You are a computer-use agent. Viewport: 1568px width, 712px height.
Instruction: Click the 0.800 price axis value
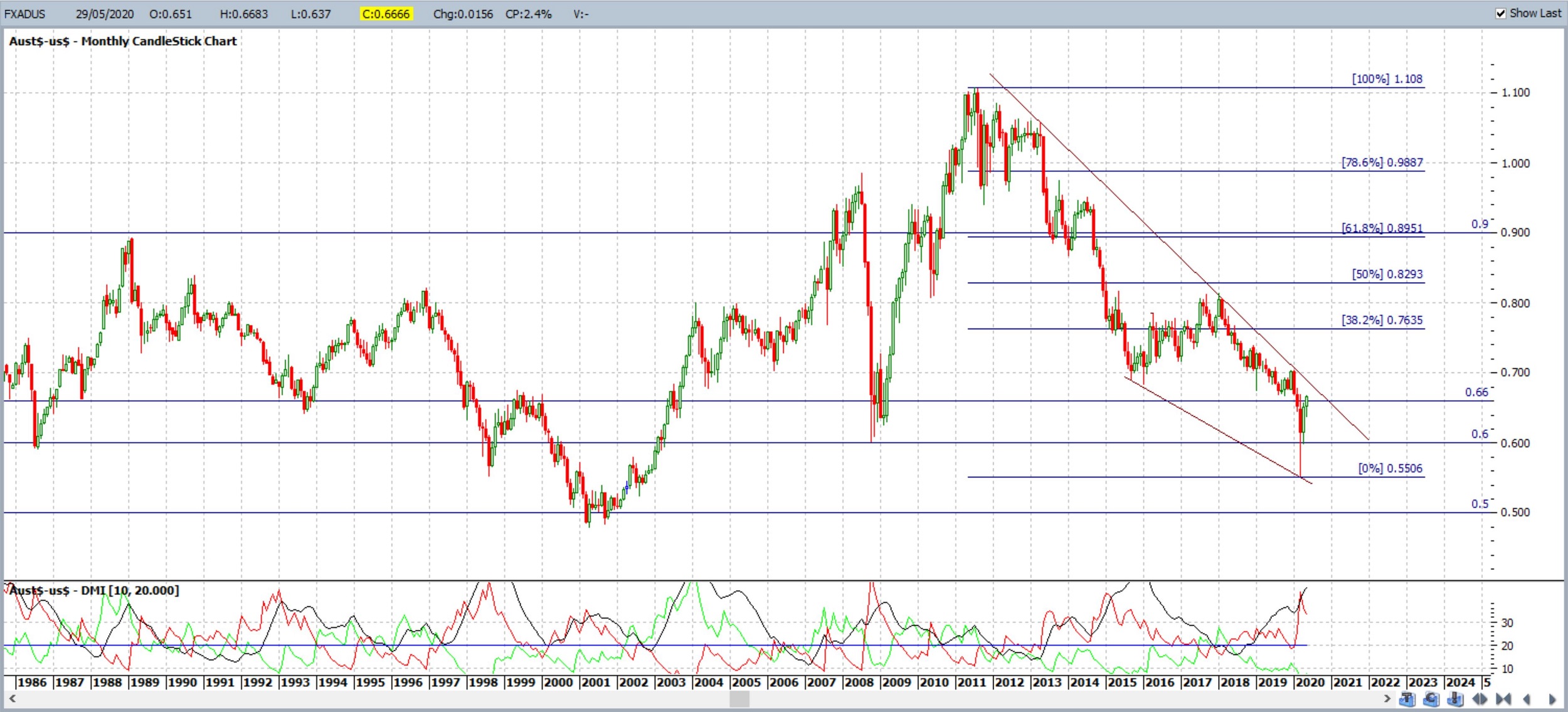(x=1515, y=303)
